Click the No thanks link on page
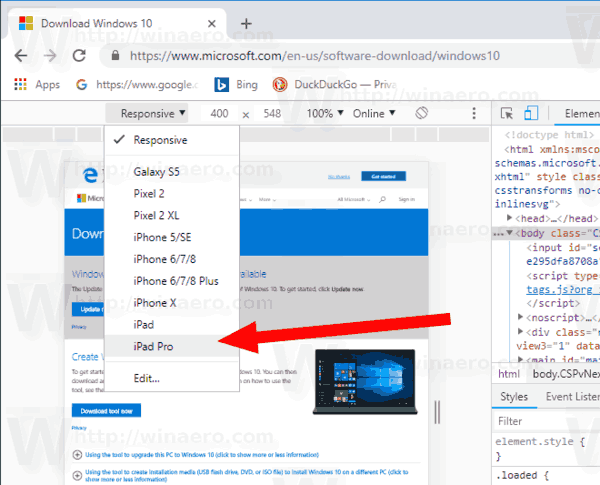The width and height of the screenshot is (600, 485). pos(339,176)
